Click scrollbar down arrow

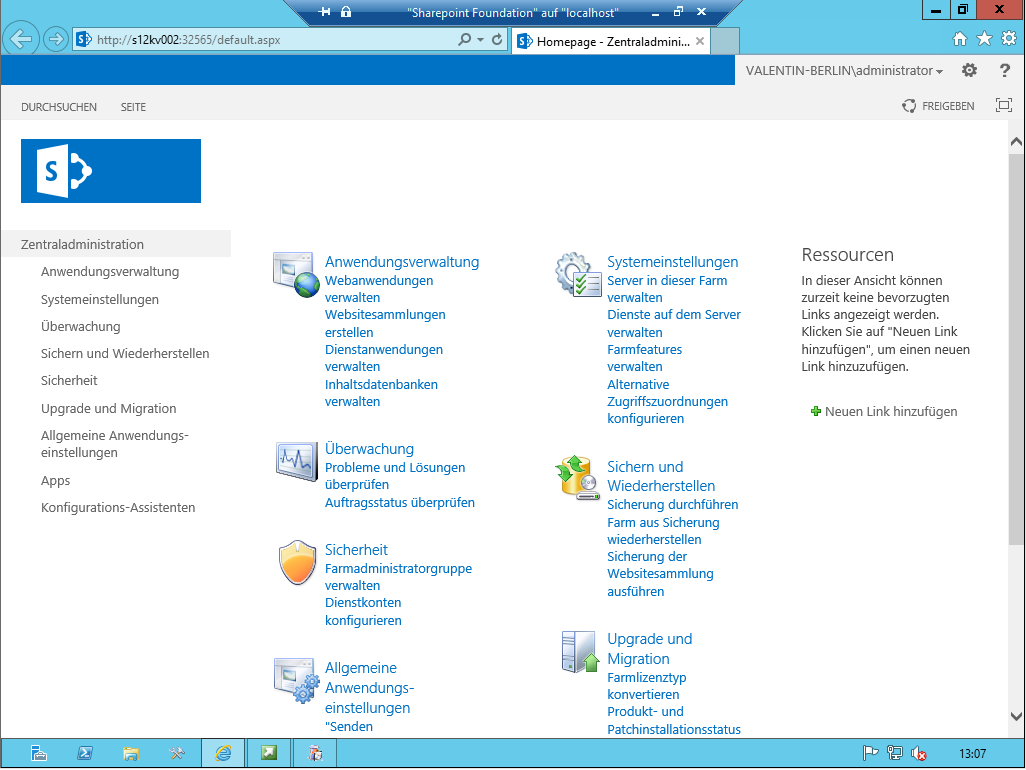pos(1016,716)
